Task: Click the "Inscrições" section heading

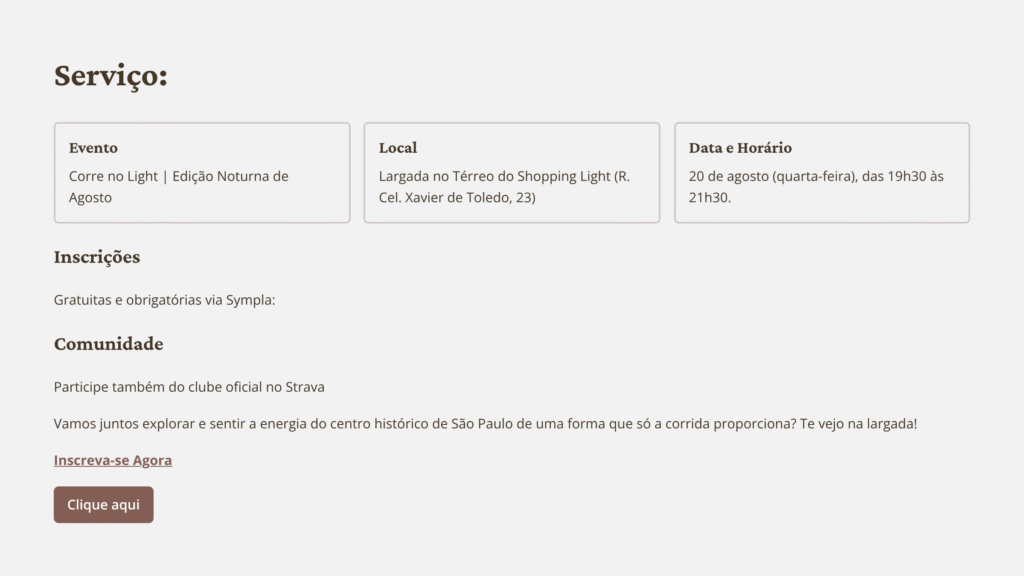Action: coord(97,257)
